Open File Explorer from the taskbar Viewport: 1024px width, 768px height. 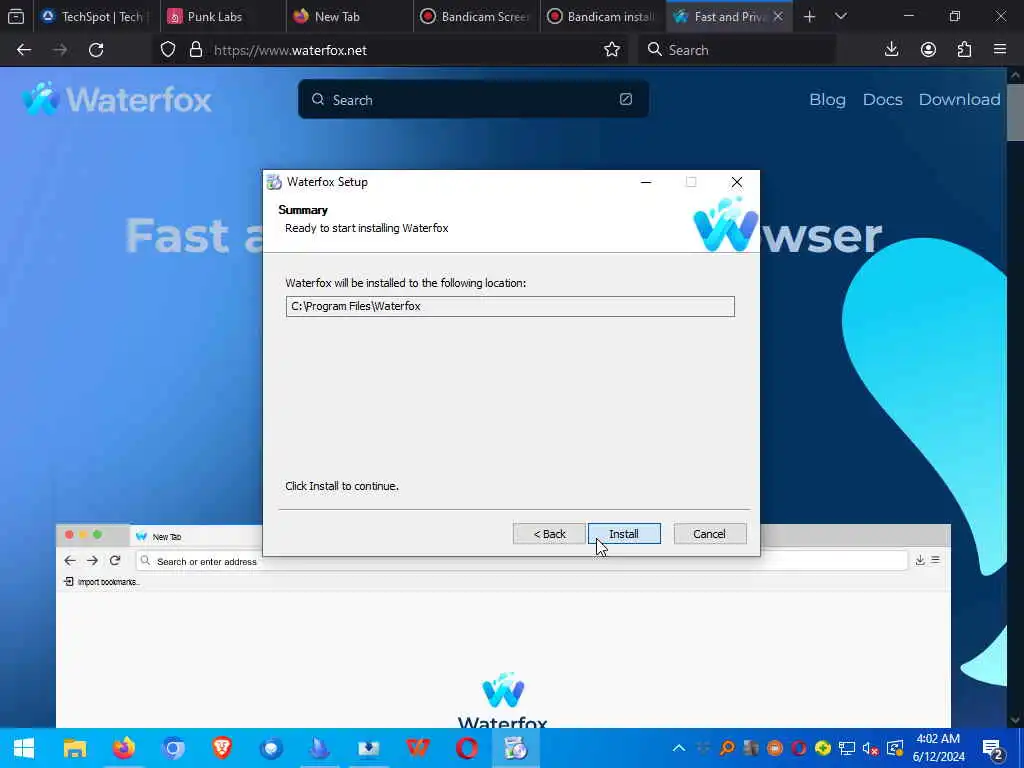coord(74,748)
